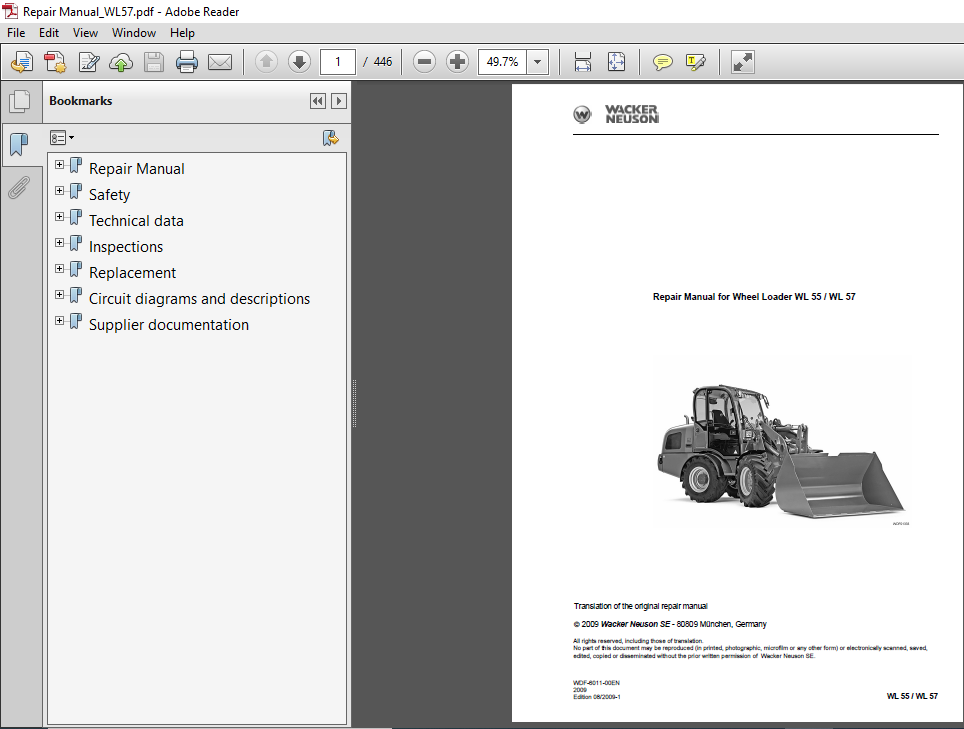Expand Circuit diagrams and descriptions bookmark
The height and width of the screenshot is (729, 964).
coord(60,294)
